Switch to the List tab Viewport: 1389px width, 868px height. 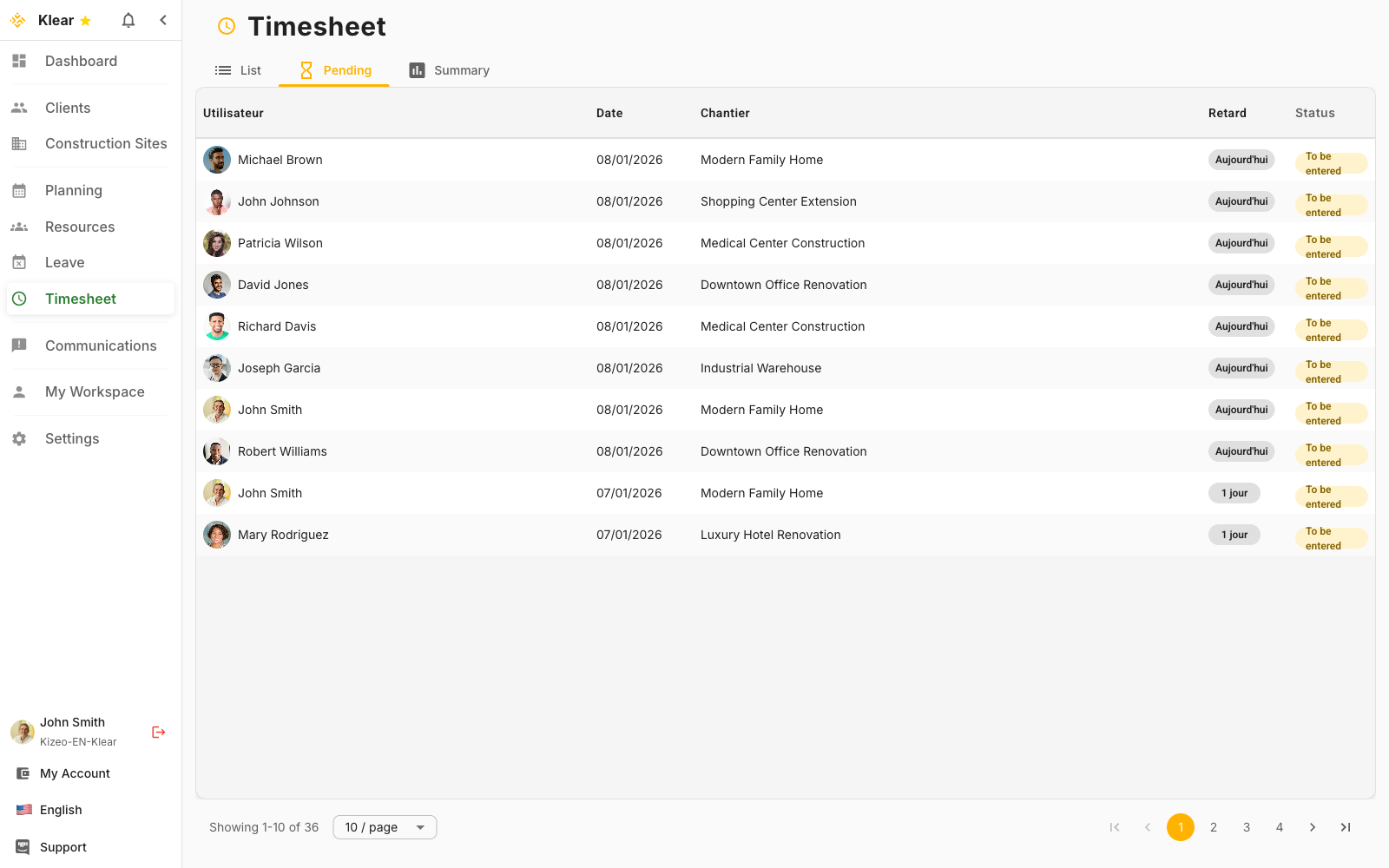pyautogui.click(x=250, y=70)
